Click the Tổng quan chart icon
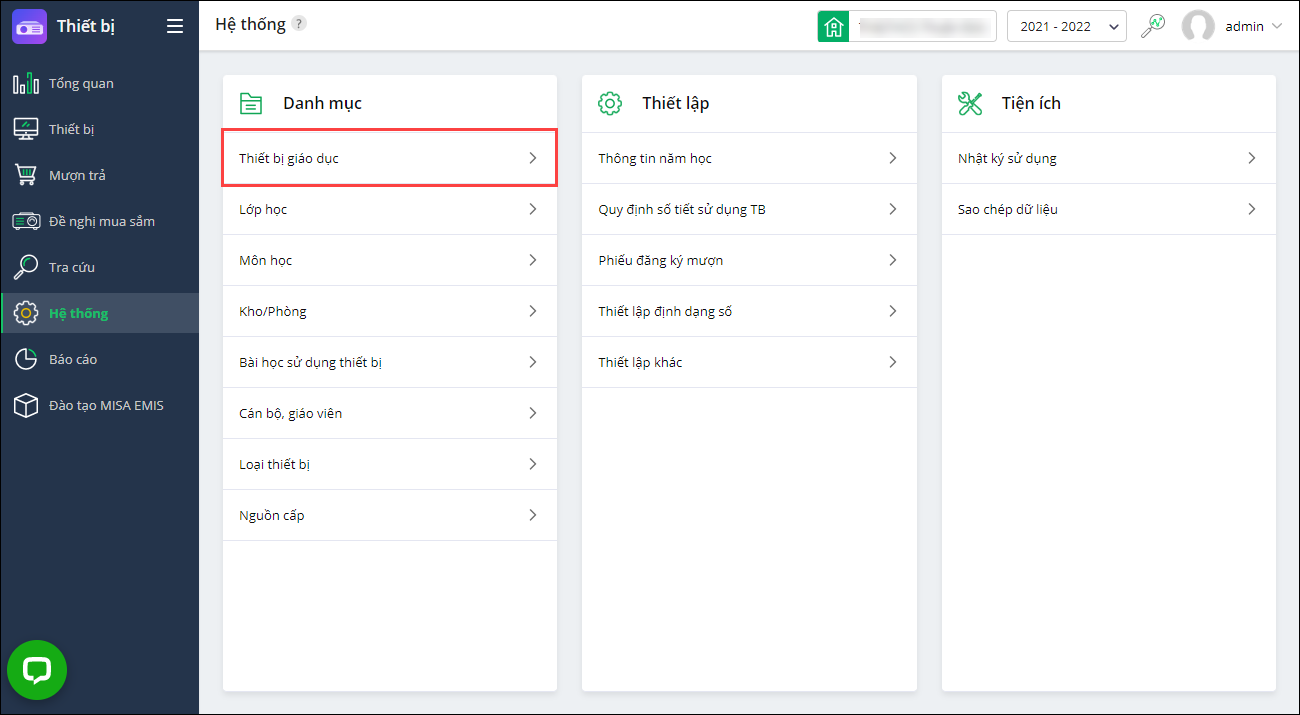Viewport: 1300px width, 715px height. (x=26, y=84)
